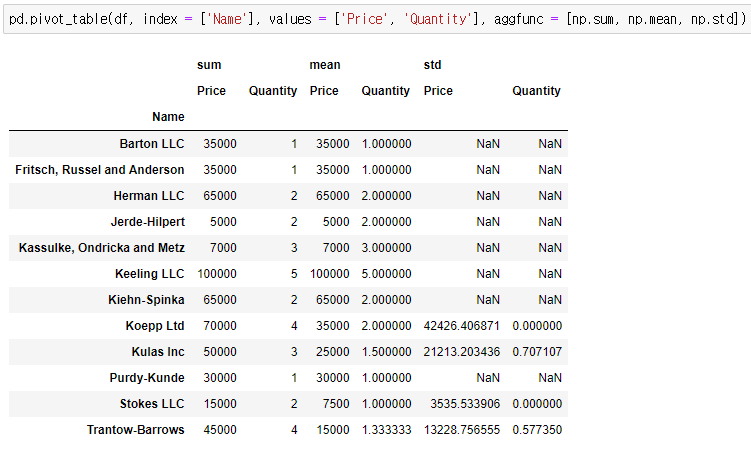
Task: Select the 'Kiehn-Spinka' row label
Action: coord(146,300)
